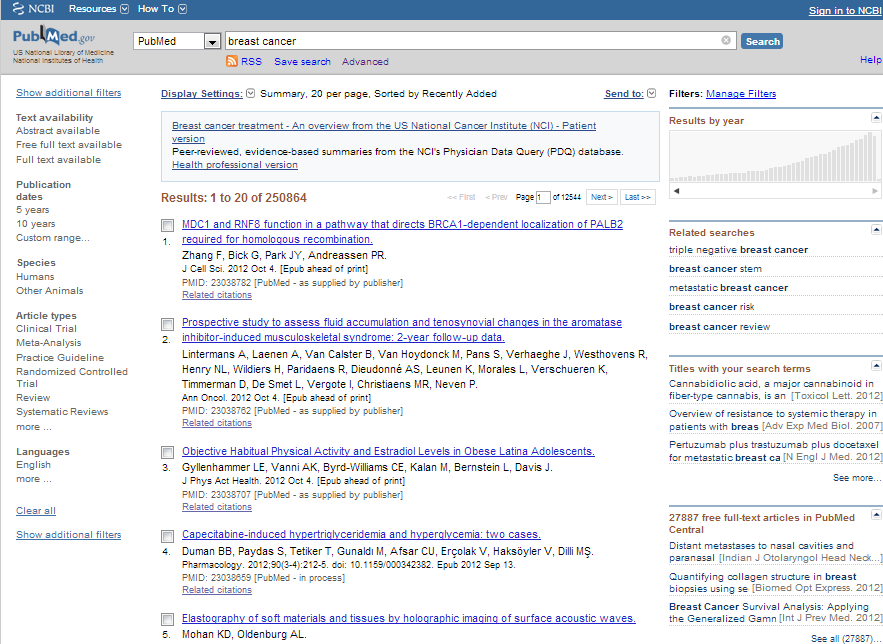Clear the search box with the X icon
Screen dimensions: 883x644
click(726, 41)
